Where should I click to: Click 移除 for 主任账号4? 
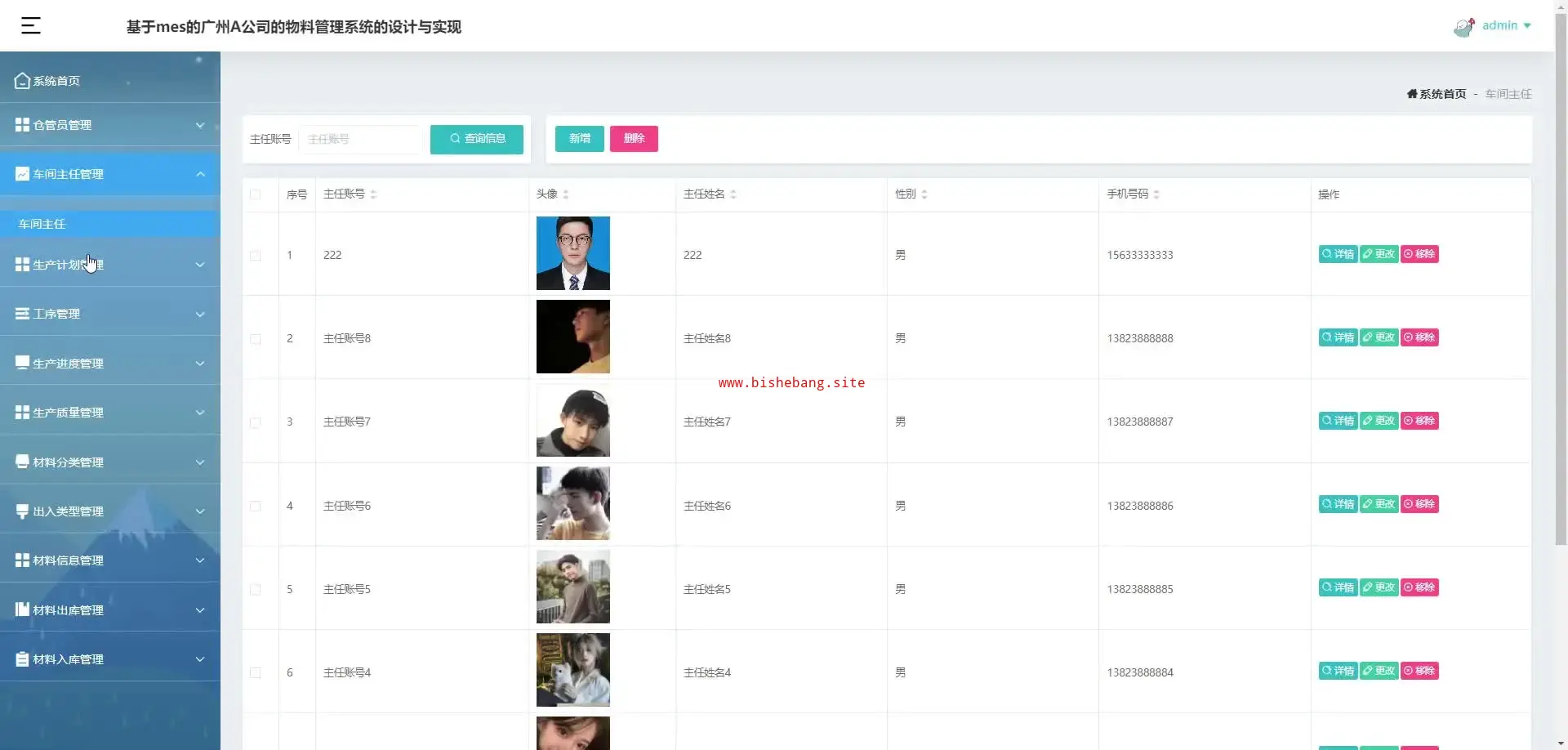[x=1420, y=671]
